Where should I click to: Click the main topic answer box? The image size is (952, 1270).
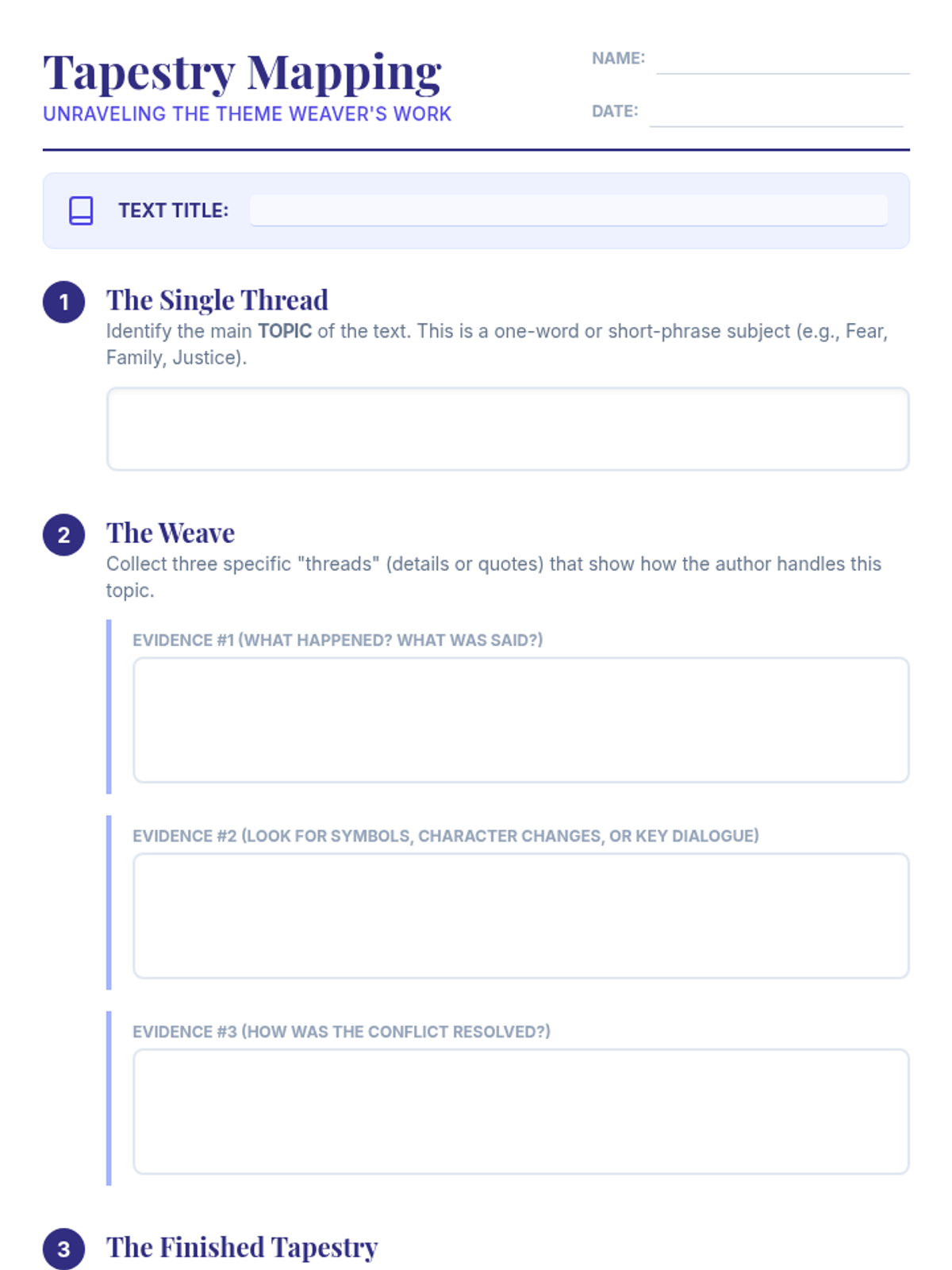click(x=508, y=429)
